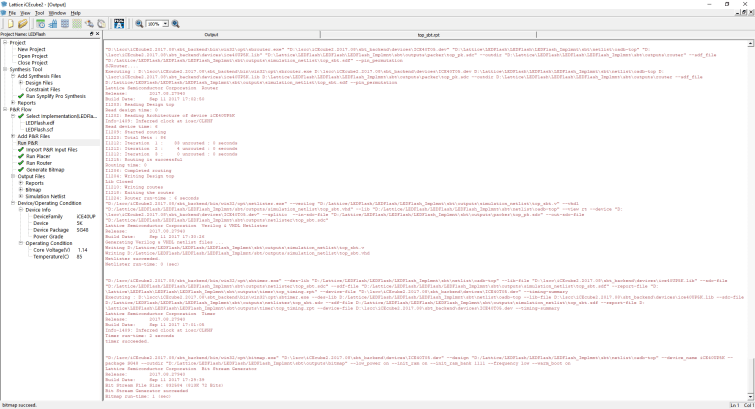Screen dimensions: 755x409
Task: Float the project panel using undock icon
Action: 91,34
